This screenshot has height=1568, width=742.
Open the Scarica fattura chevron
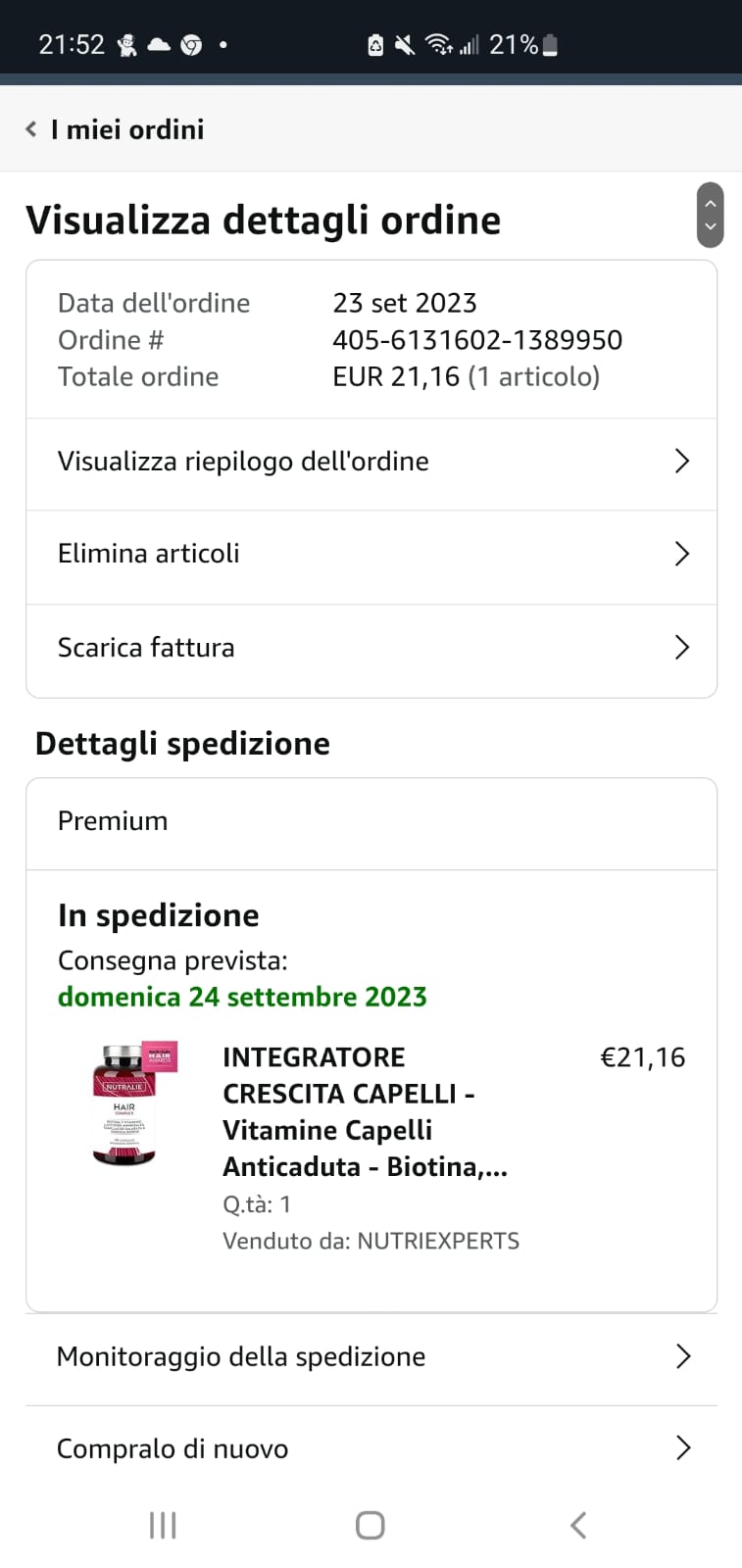(682, 647)
